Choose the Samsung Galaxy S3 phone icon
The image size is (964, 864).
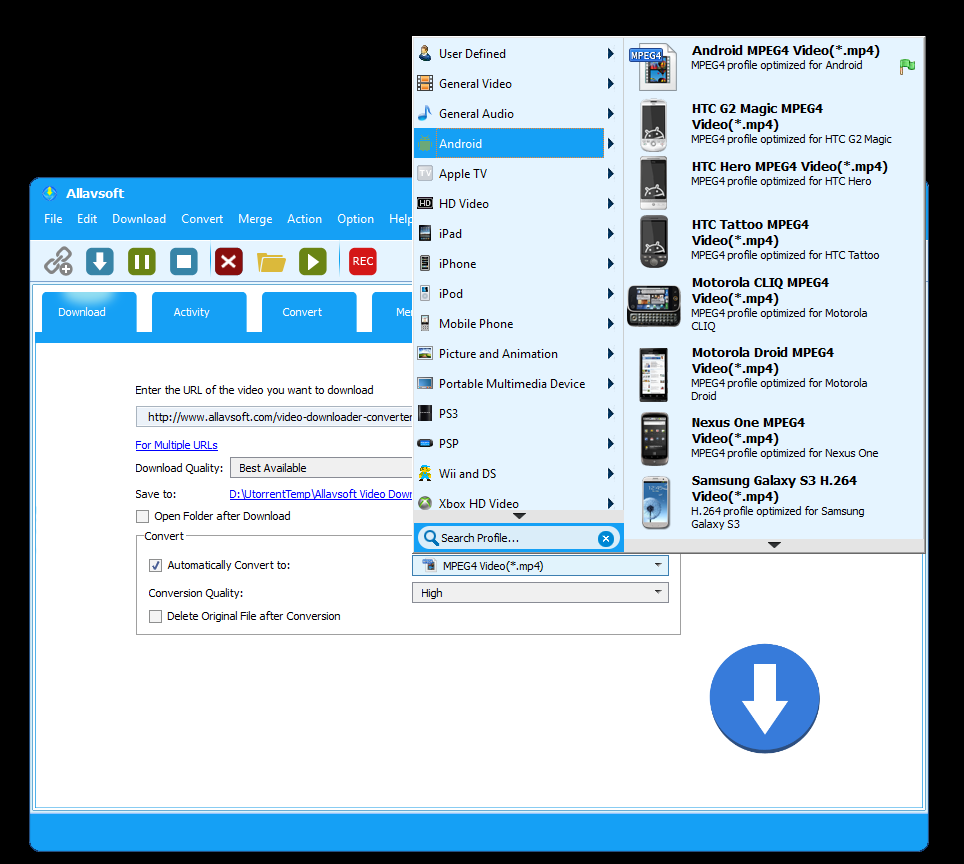[655, 502]
